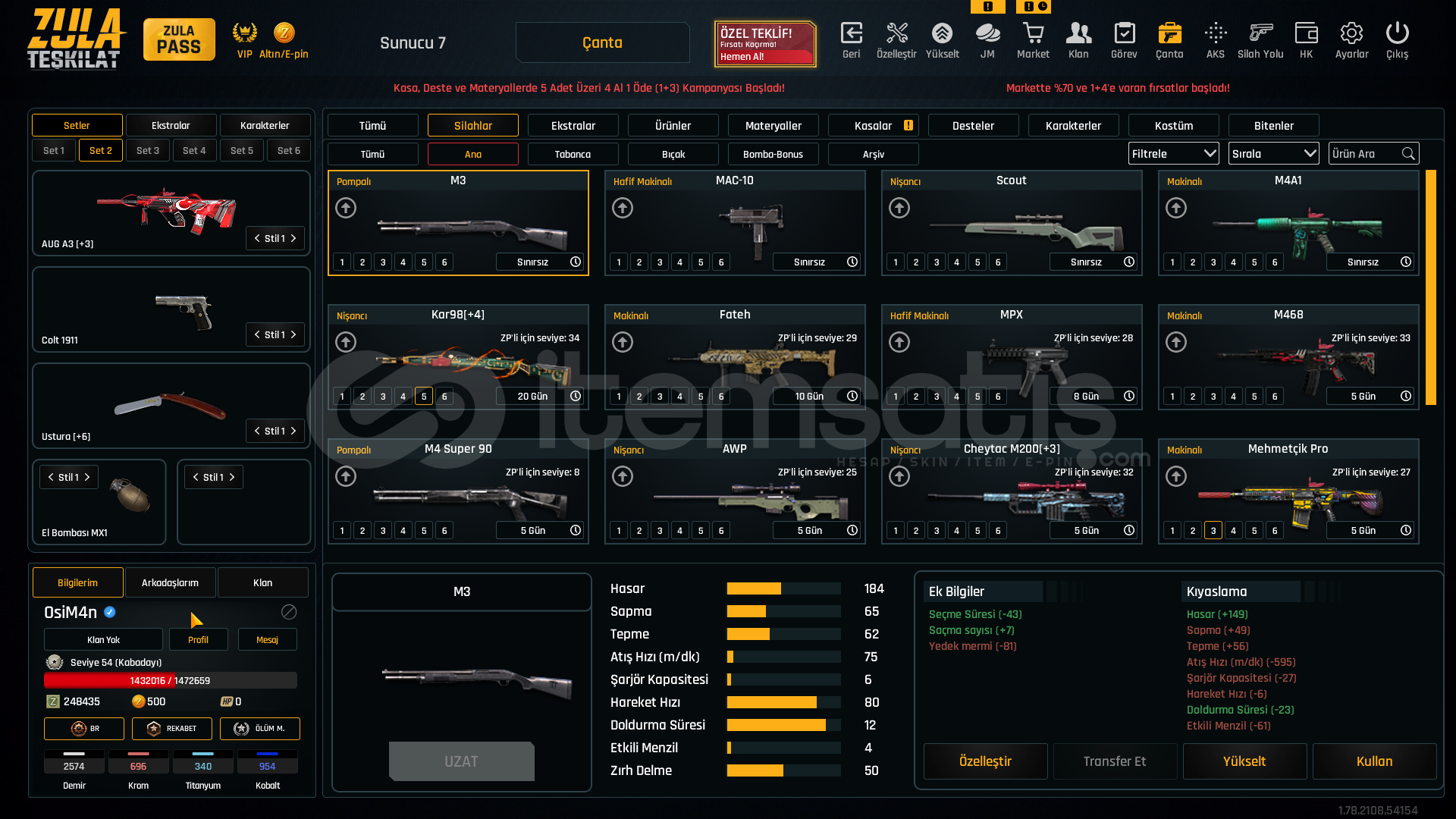Image resolution: width=1456 pixels, height=819 pixels.
Task: Click upgrade arrow on M3 card
Action: [x=346, y=208]
